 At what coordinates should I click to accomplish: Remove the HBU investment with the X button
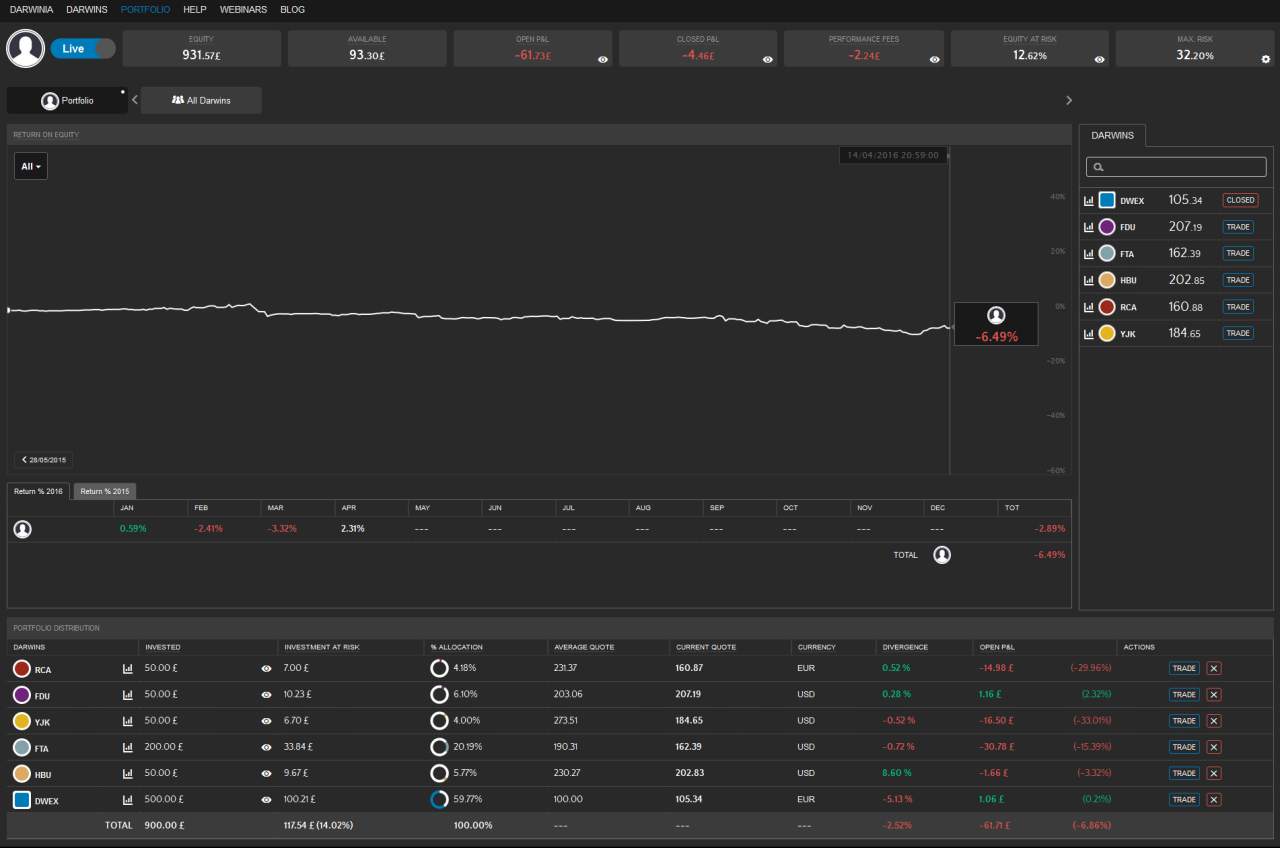[1214, 773]
